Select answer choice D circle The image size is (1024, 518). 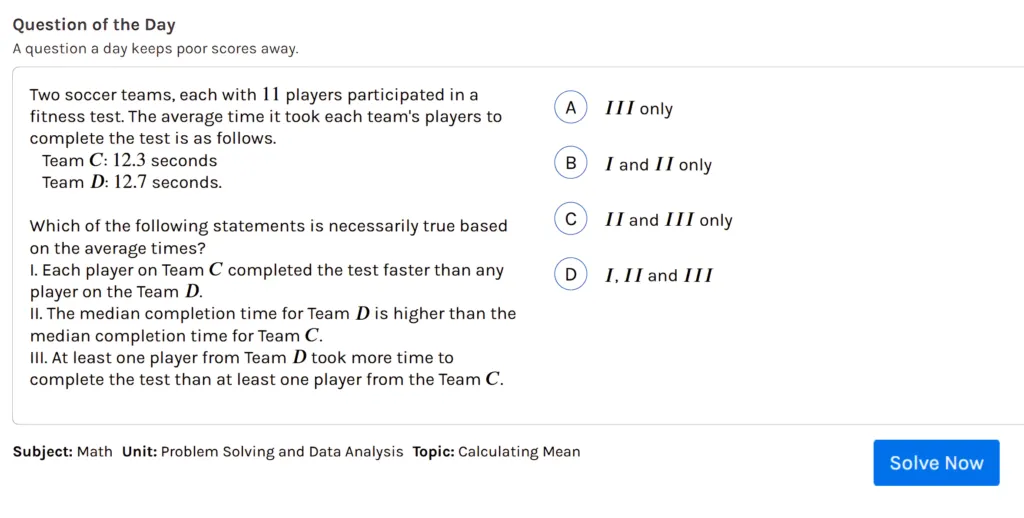pyautogui.click(x=570, y=275)
